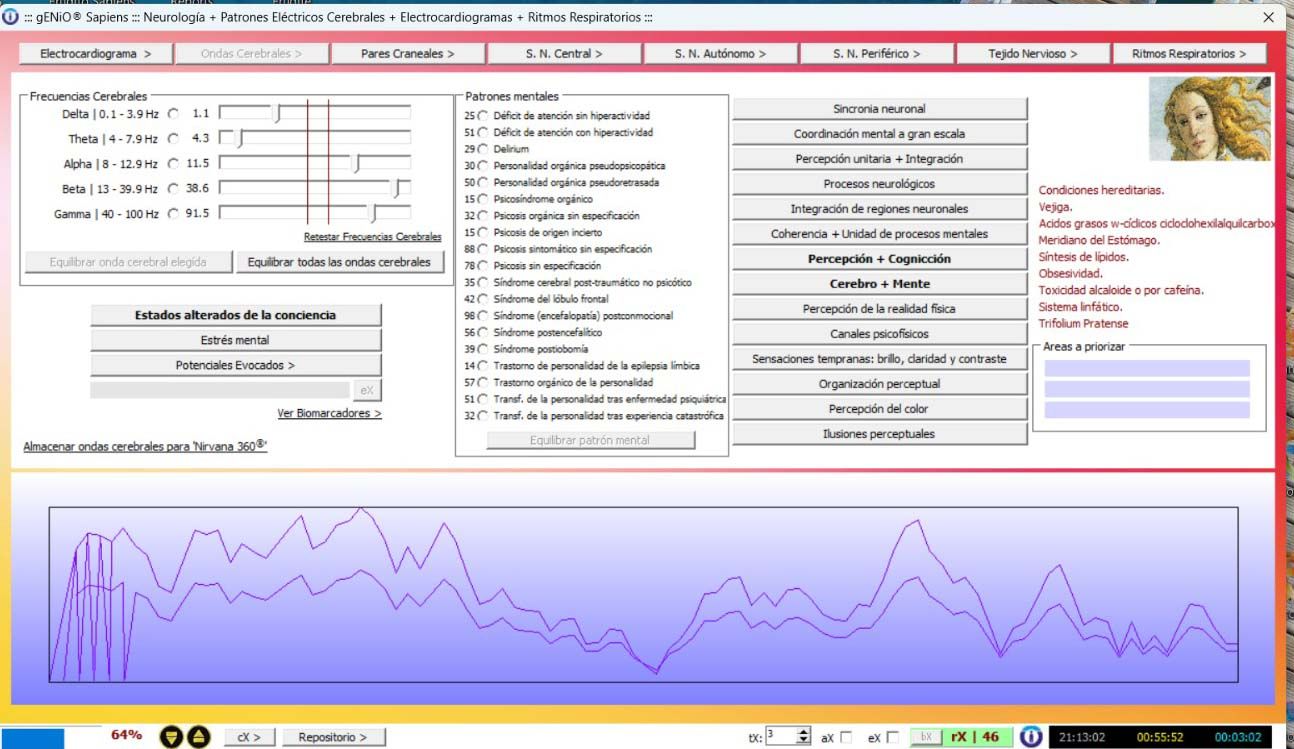This screenshot has width=1294, height=749.
Task: Click the tX stepper arrows
Action: 803,738
